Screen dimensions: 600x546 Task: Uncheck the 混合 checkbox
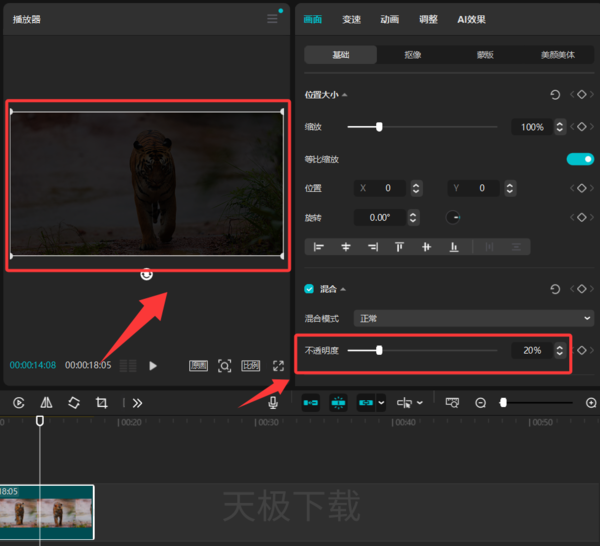point(309,289)
